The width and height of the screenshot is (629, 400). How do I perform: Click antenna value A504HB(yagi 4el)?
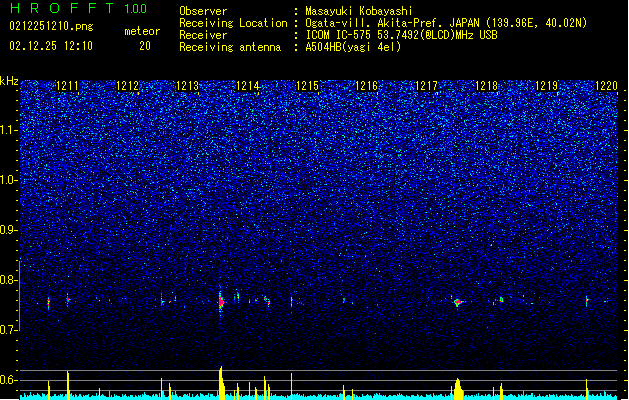[353, 47]
